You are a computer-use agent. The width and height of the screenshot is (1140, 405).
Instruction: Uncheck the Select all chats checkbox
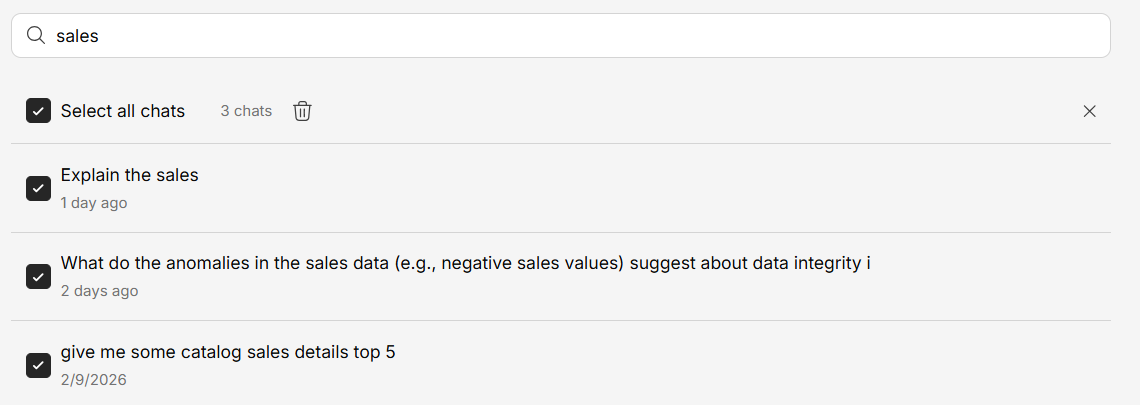tap(39, 111)
